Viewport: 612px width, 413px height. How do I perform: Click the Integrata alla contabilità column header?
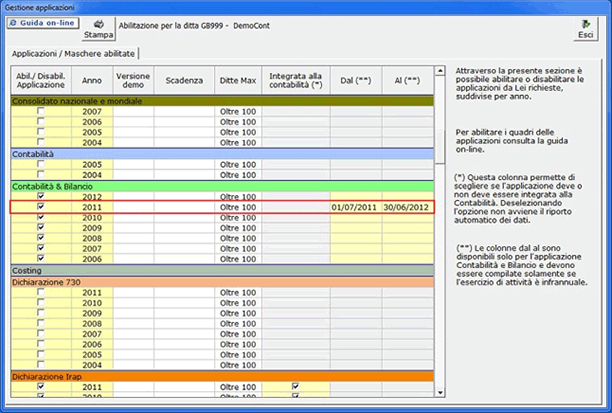point(296,80)
